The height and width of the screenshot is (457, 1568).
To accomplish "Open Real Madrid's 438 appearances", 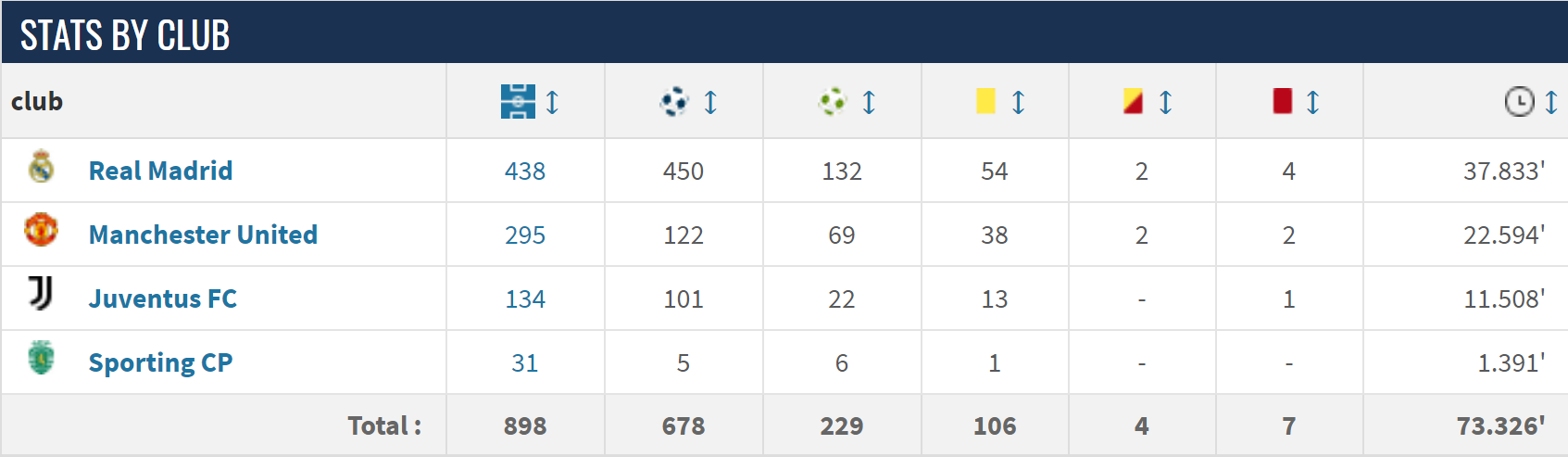I will click(x=525, y=171).
